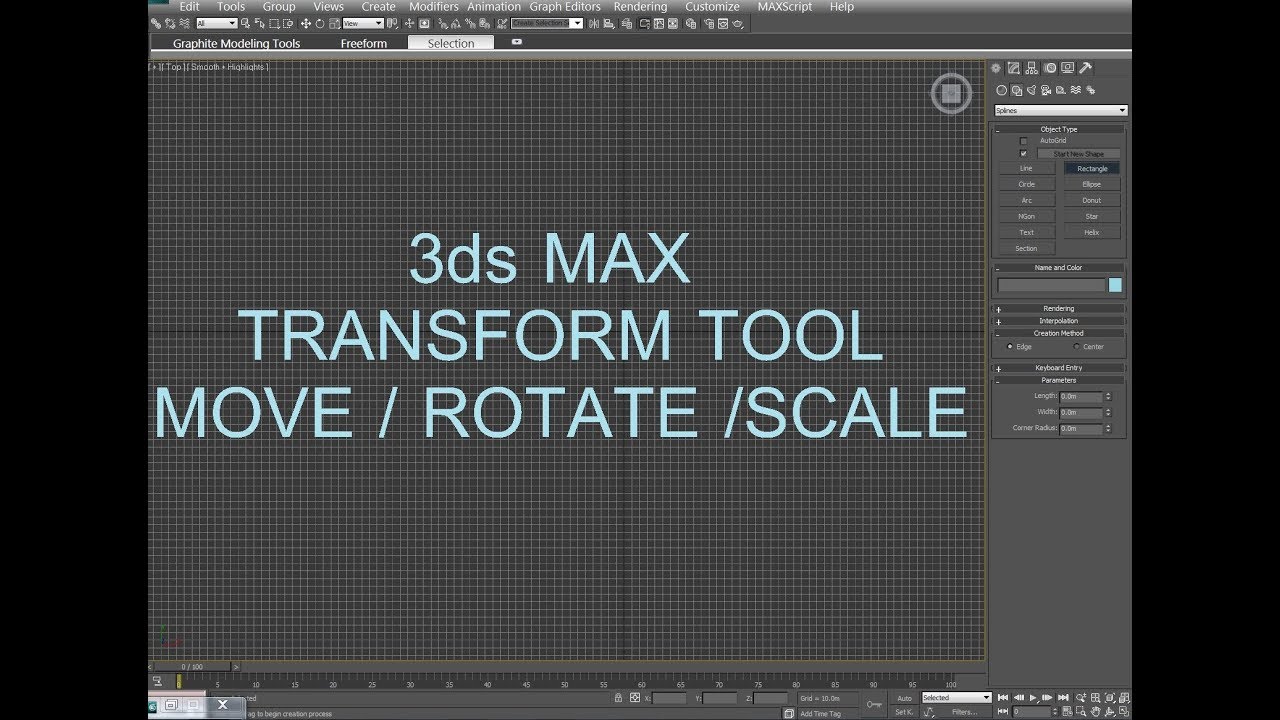
Task: Click the Bind to Space Warp icon
Action: (x=184, y=23)
